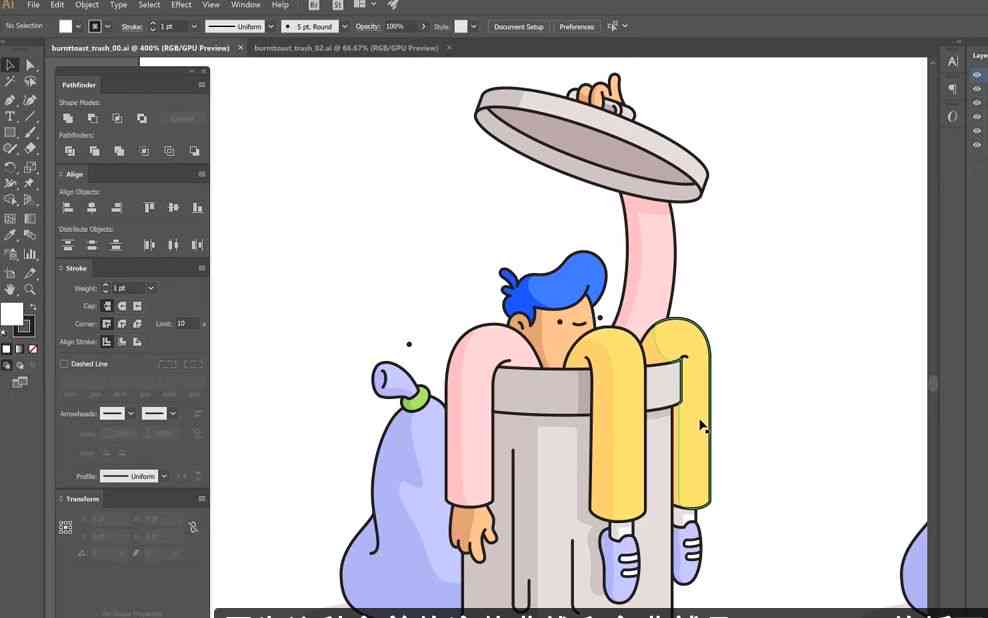Open the control bar Uniform width profile dropdown
This screenshot has width=988, height=618.
tap(271, 26)
